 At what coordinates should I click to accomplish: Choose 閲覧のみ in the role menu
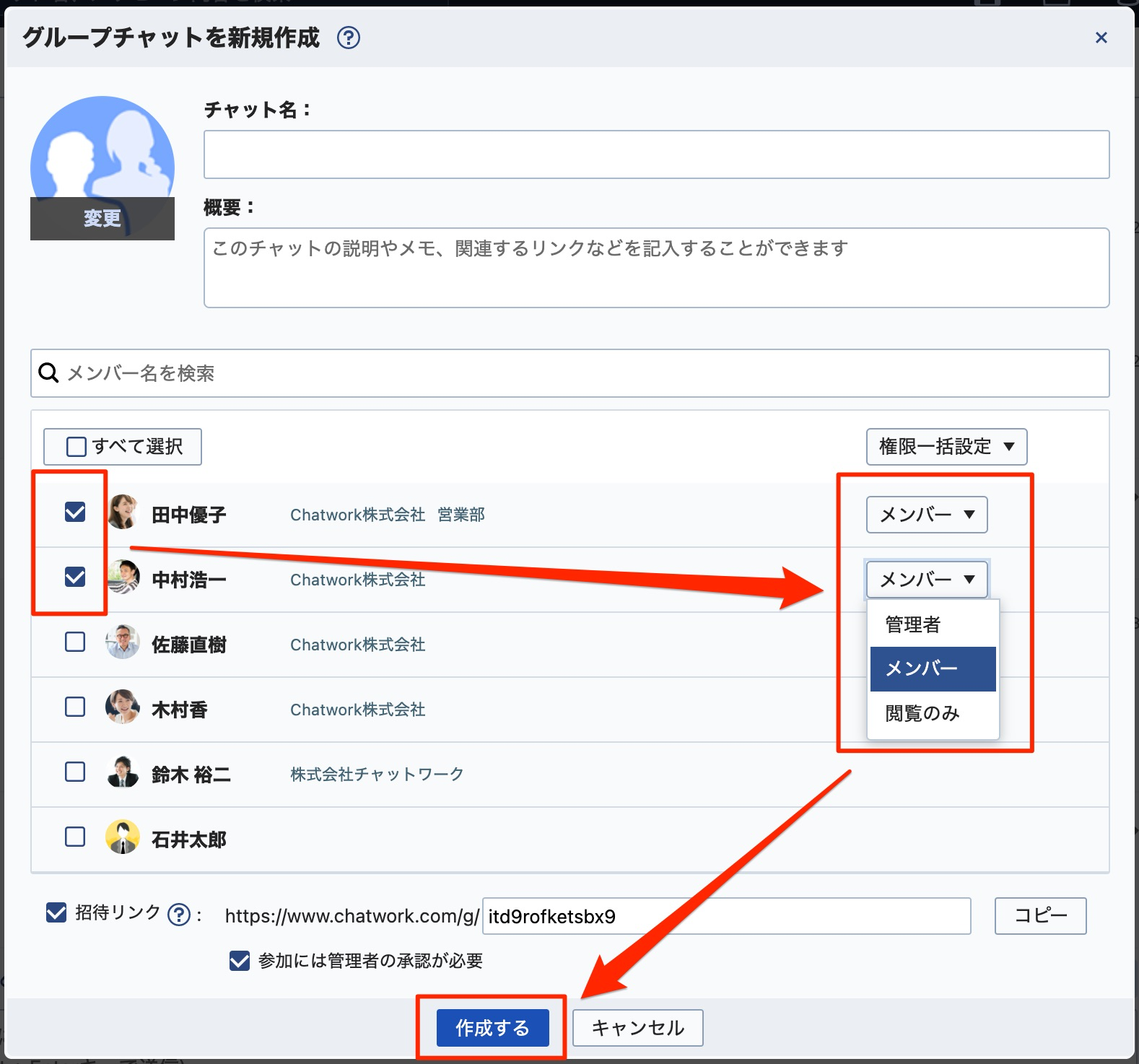(x=922, y=713)
